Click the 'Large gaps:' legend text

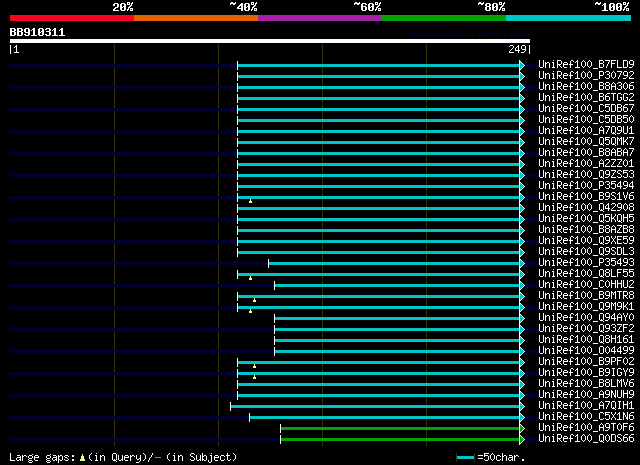(42, 457)
